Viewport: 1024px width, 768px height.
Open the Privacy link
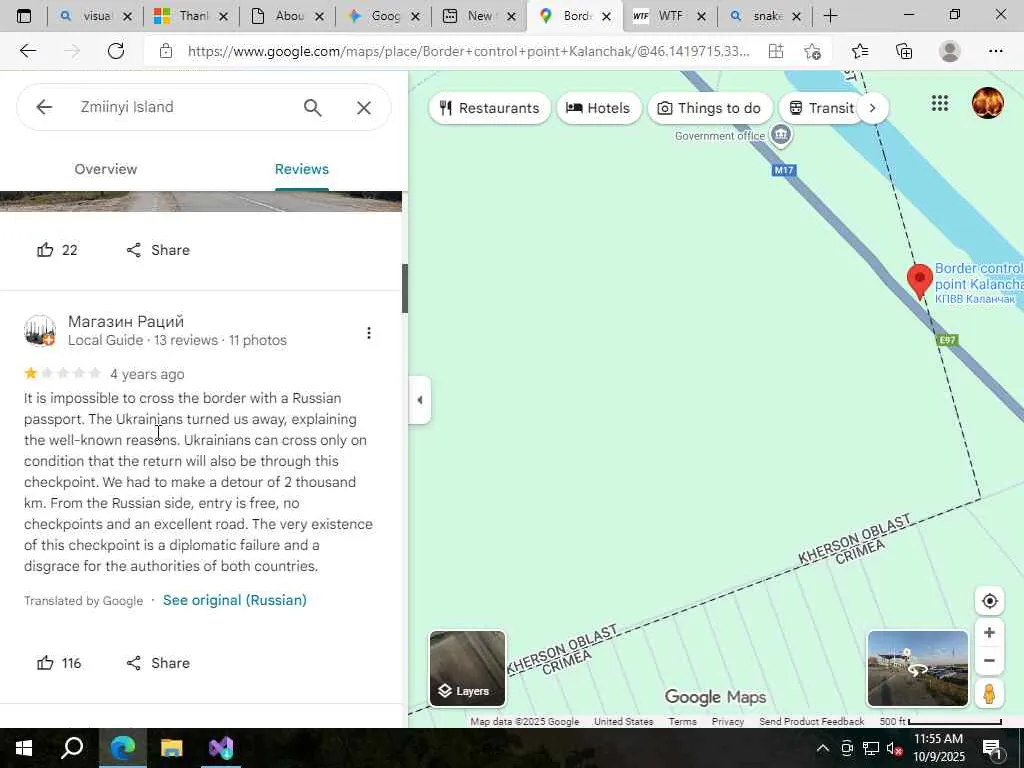728,722
